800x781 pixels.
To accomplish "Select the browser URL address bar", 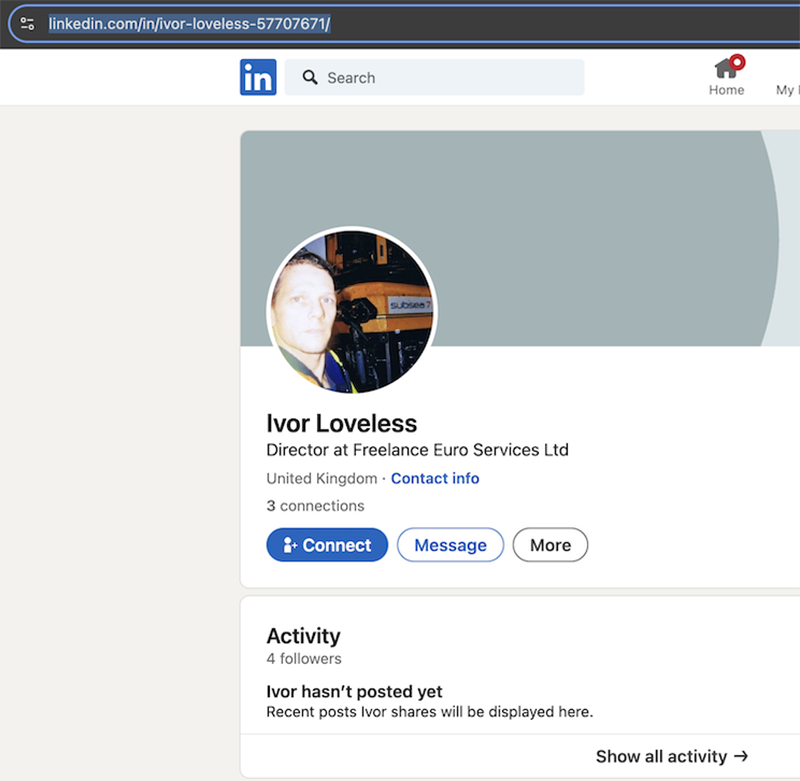I will tap(400, 23).
